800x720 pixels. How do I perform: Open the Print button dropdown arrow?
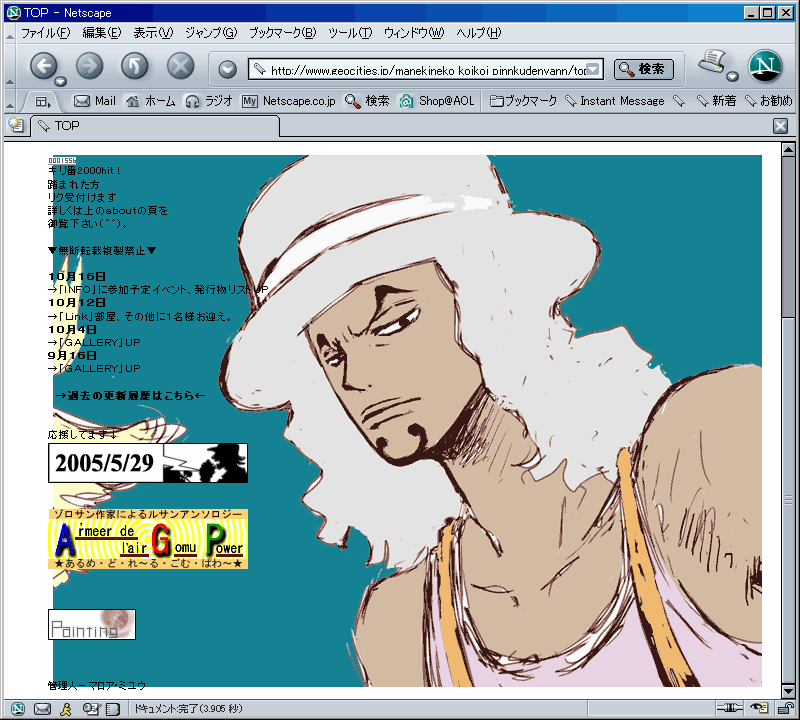(x=733, y=77)
